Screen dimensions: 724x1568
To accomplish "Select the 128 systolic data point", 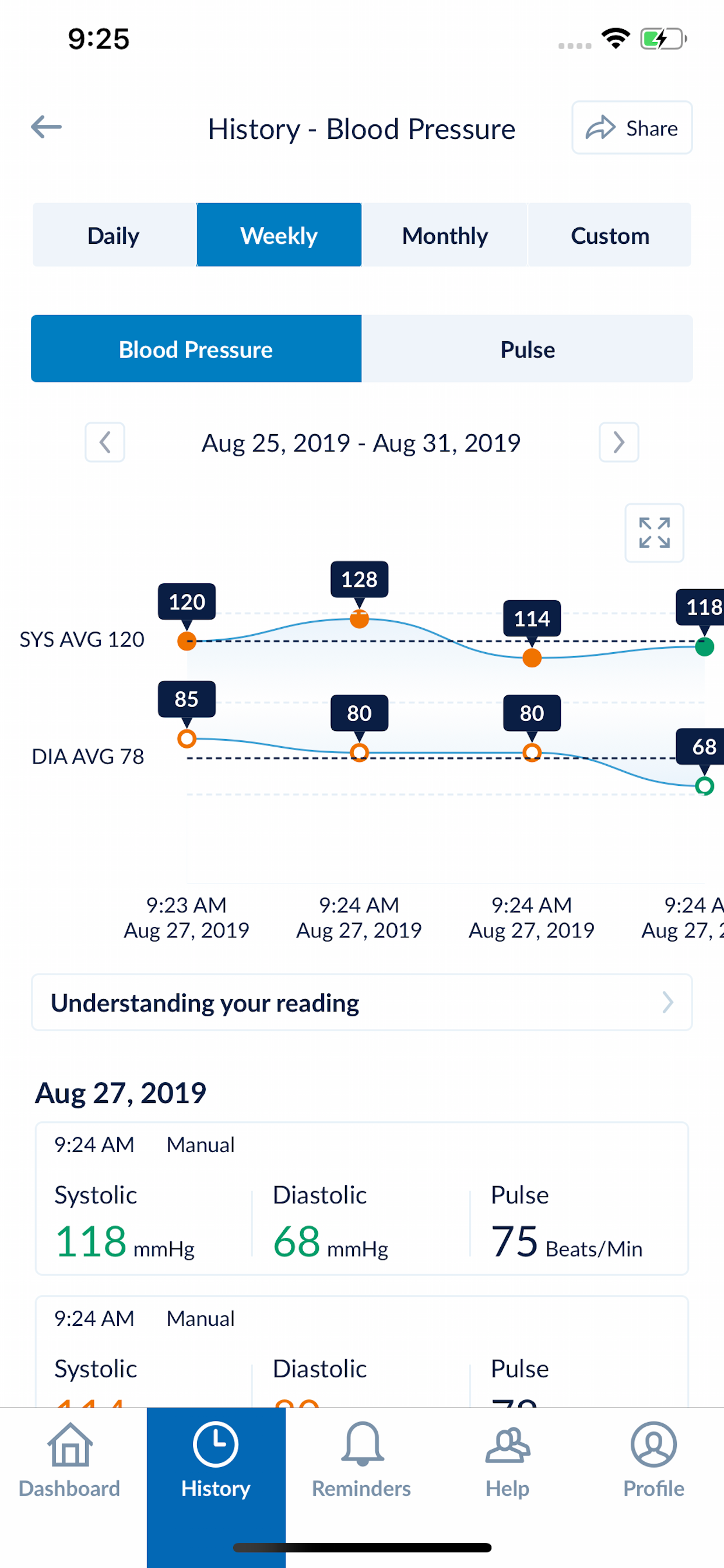I will click(360, 619).
